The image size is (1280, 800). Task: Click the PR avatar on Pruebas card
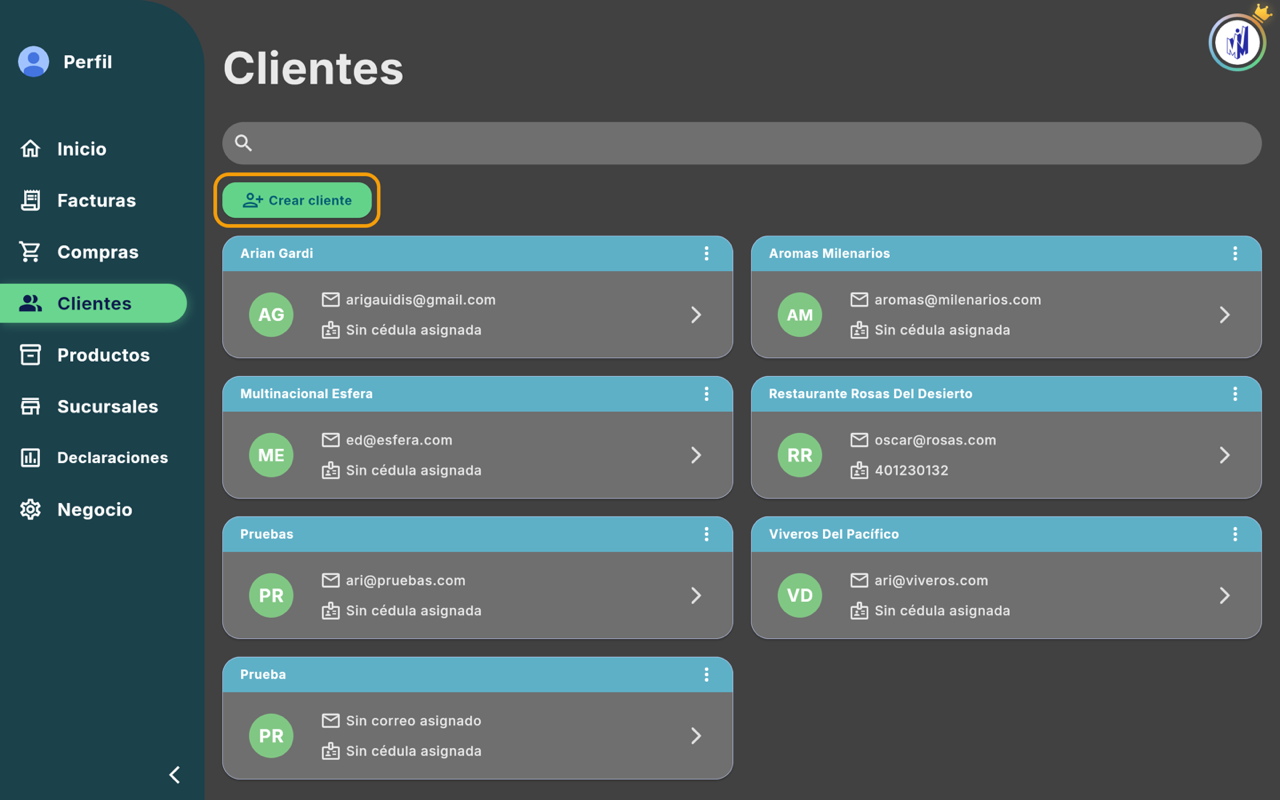[271, 595]
